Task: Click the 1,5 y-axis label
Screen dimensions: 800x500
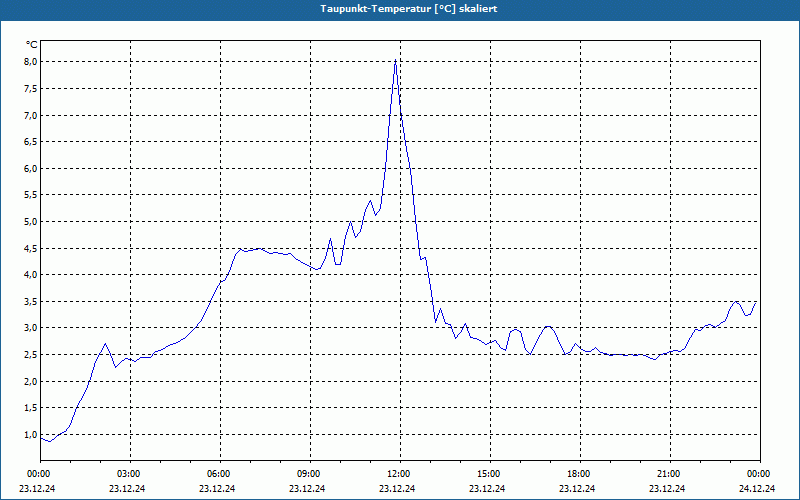Action: click(31, 408)
